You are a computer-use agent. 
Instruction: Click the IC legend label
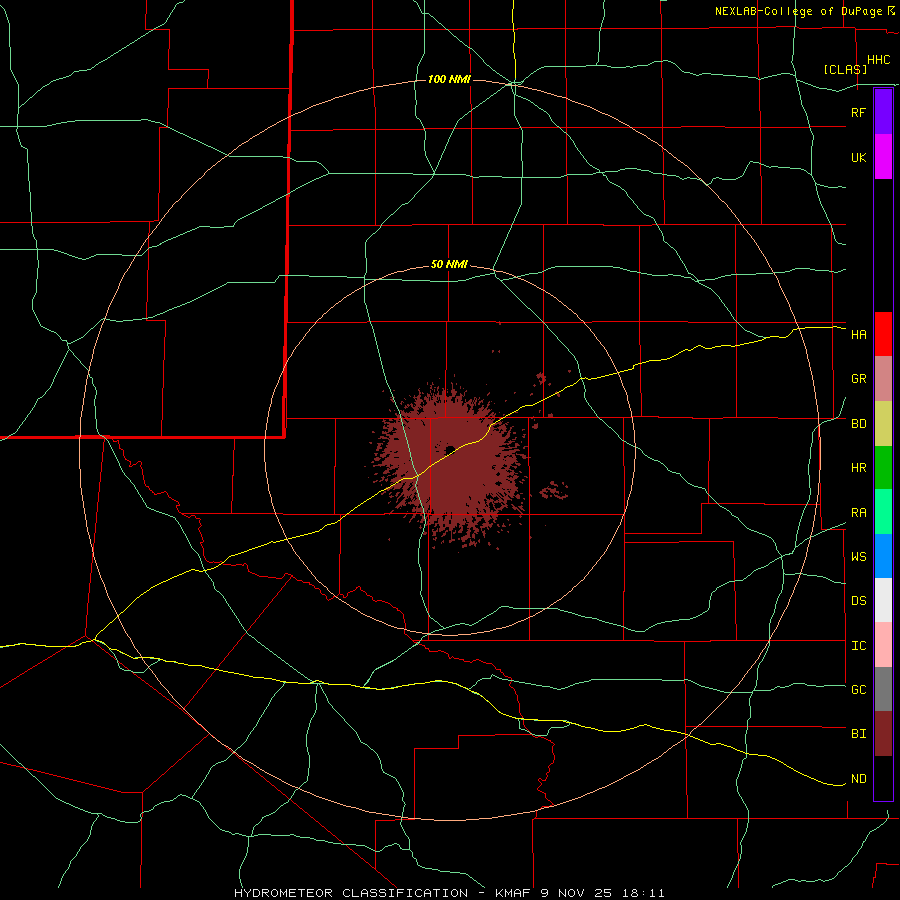click(x=858, y=645)
